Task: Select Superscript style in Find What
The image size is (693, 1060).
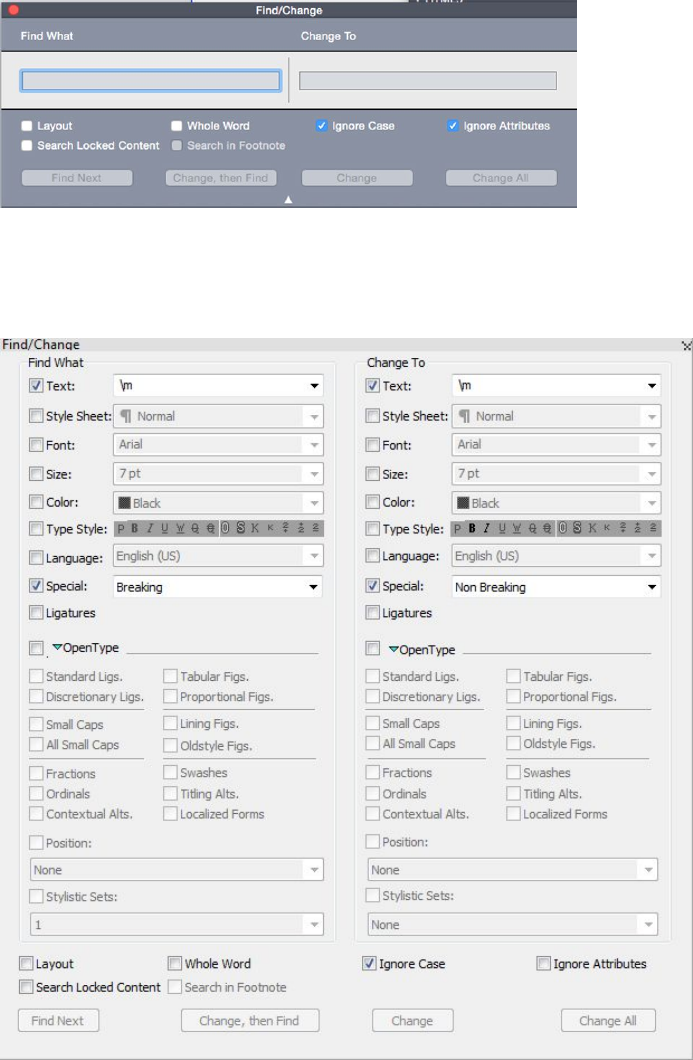Action: pos(285,529)
